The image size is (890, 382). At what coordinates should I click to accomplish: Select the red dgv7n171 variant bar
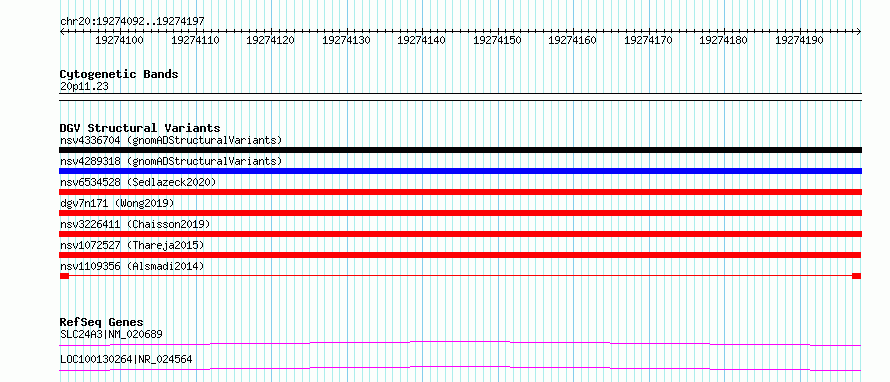(x=460, y=213)
